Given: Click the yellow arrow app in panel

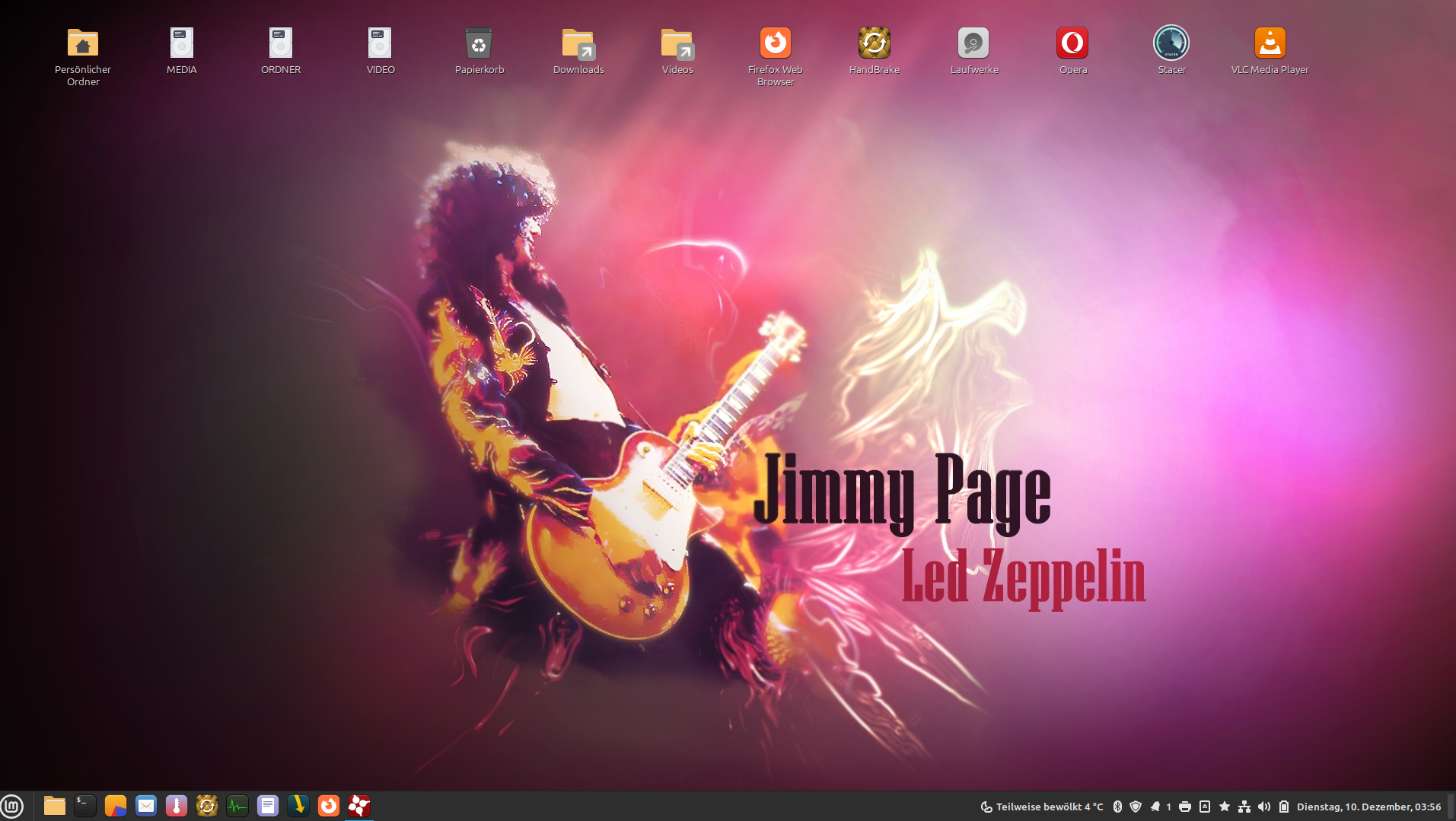Looking at the screenshot, I should [x=298, y=806].
